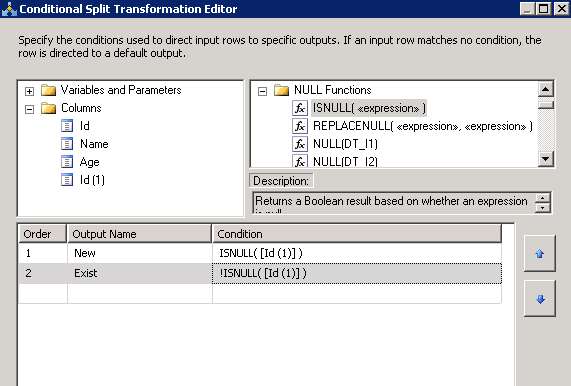571x386 pixels.
Task: Click the empty output name cell in row three
Action: tap(139, 293)
